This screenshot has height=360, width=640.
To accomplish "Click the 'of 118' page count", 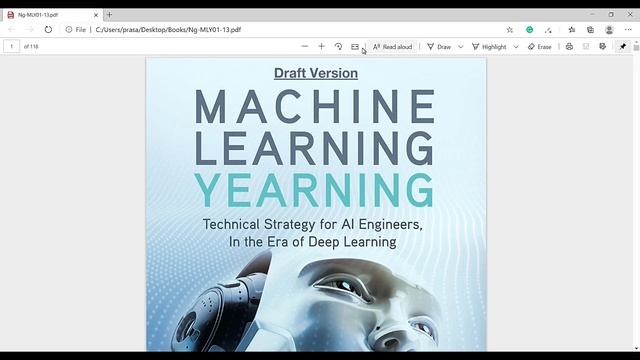I will click(31, 47).
